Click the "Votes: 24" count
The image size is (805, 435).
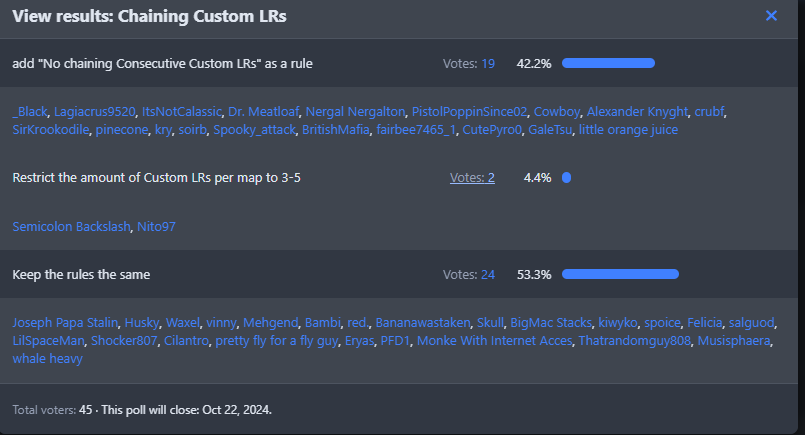pyautogui.click(x=469, y=274)
